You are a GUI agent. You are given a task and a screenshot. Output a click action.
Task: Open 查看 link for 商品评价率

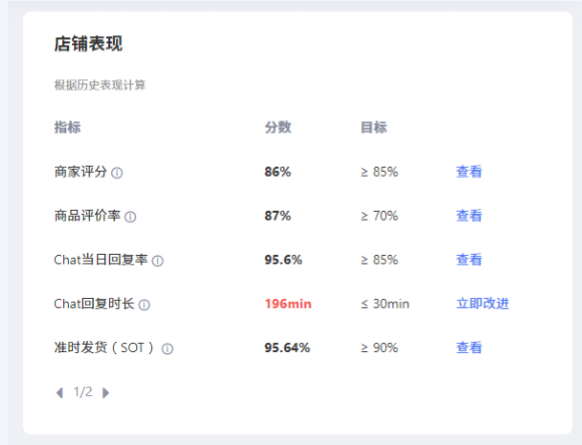469,216
